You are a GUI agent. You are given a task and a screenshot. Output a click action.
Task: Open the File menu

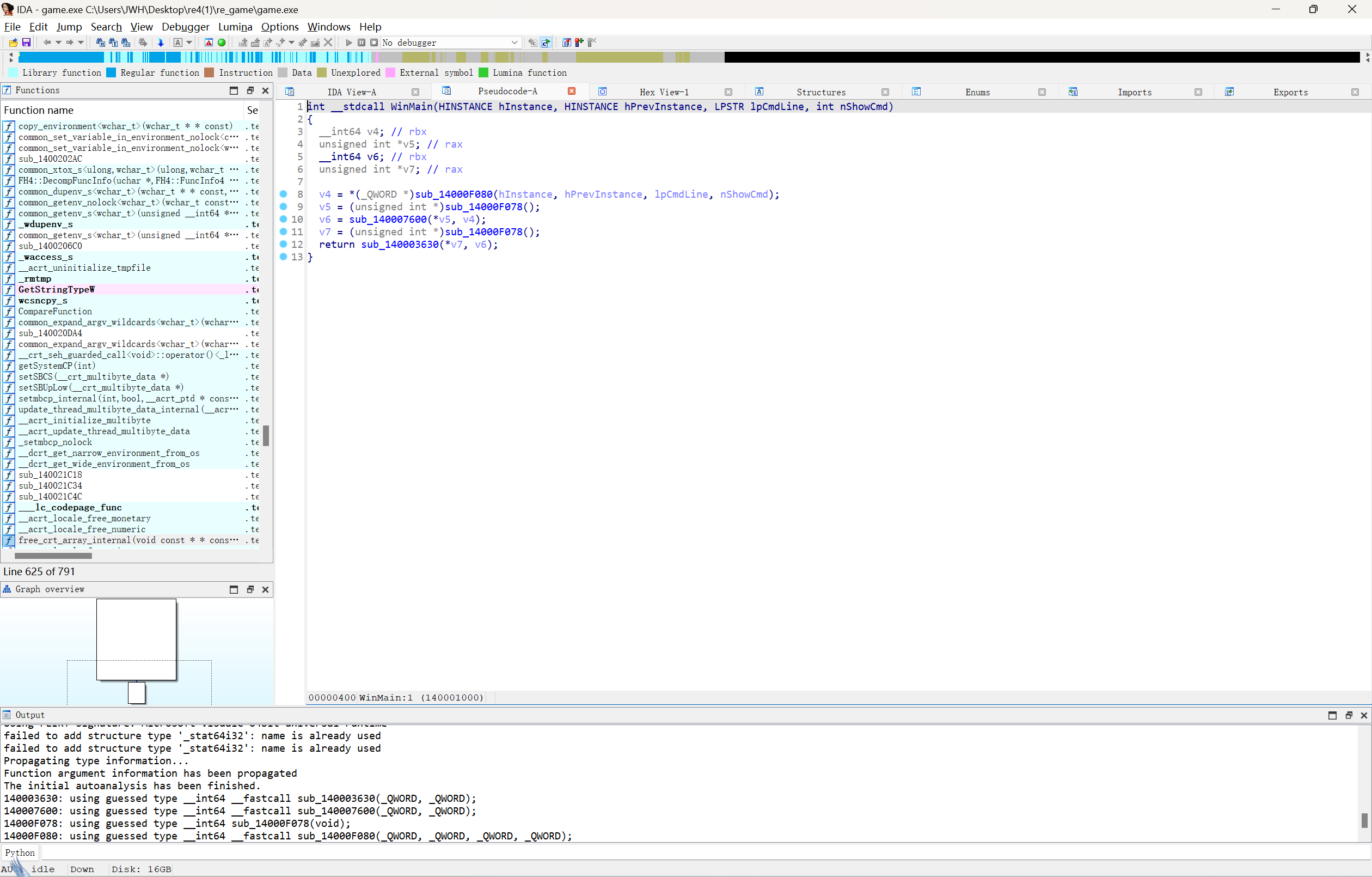(12, 27)
